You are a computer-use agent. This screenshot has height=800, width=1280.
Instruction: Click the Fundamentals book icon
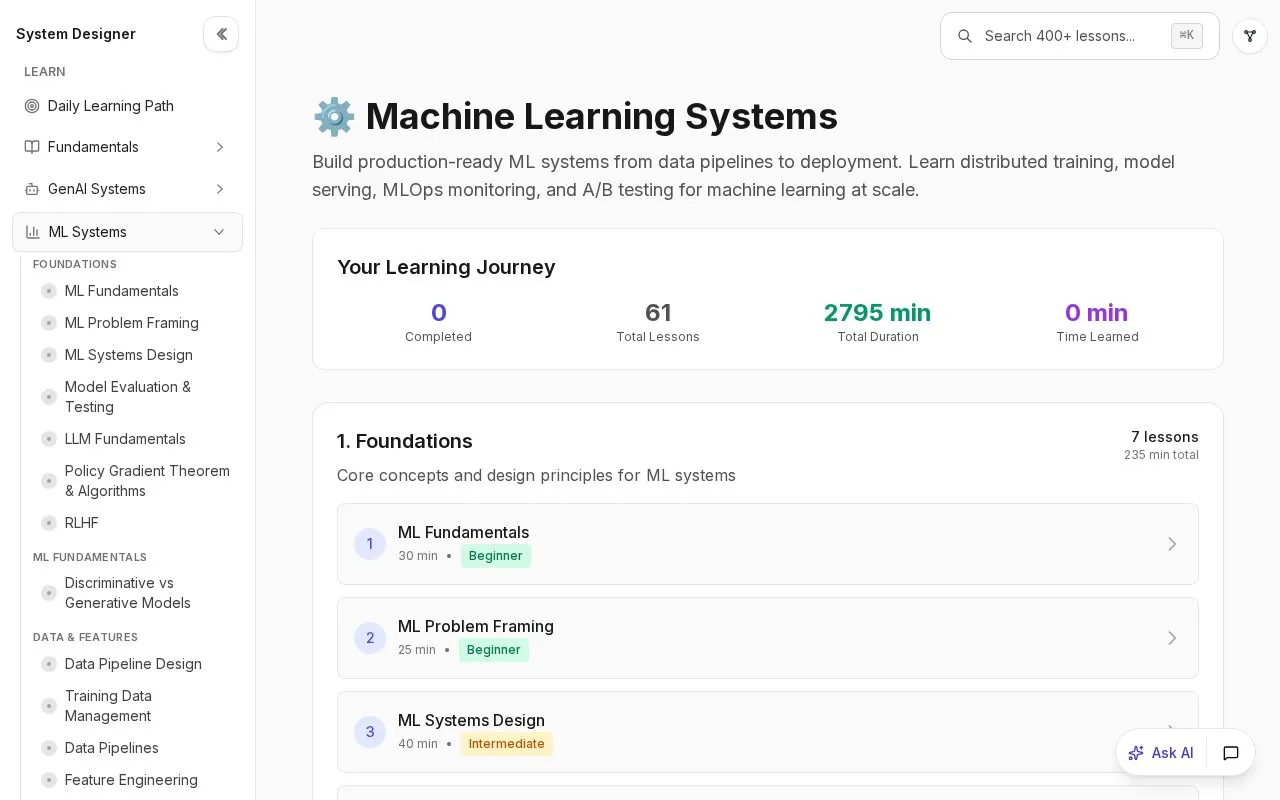(32, 147)
